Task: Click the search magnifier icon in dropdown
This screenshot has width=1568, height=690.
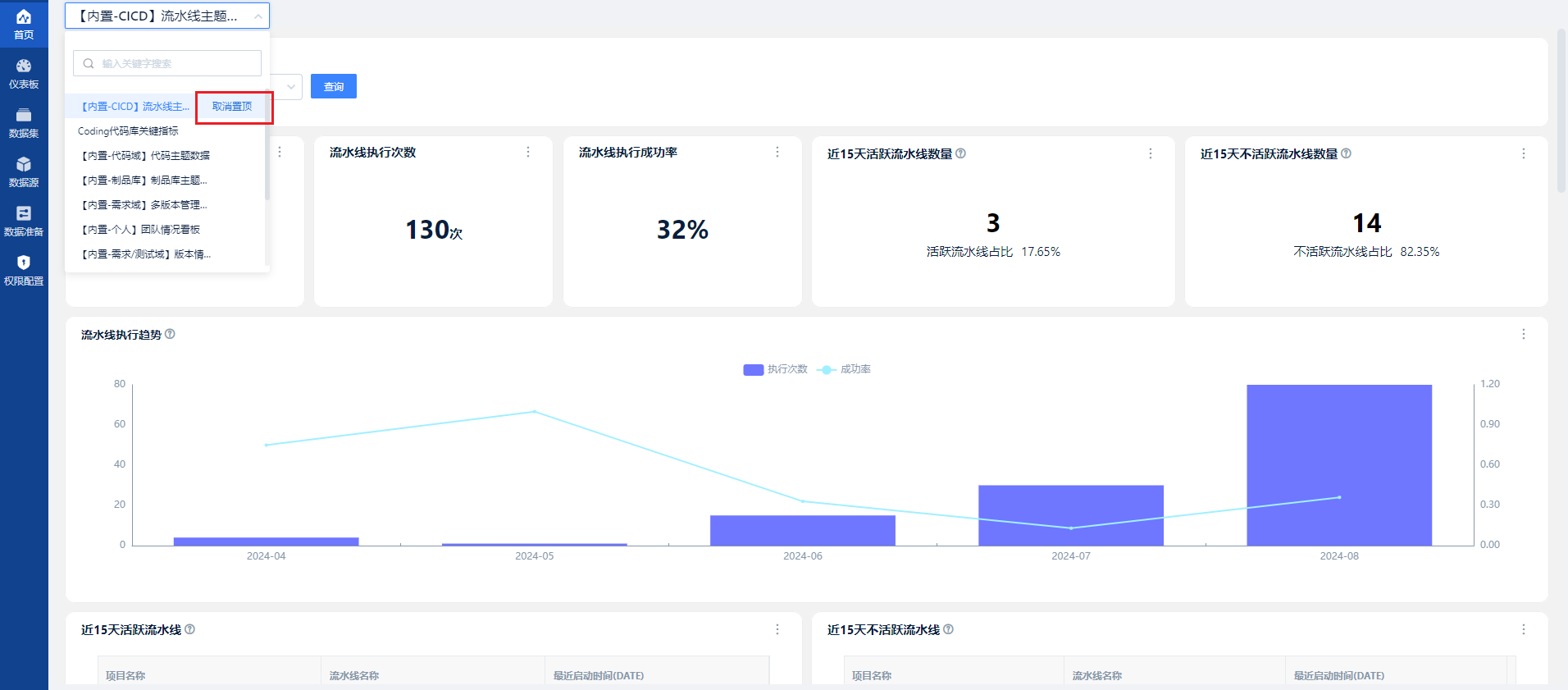Action: click(89, 63)
